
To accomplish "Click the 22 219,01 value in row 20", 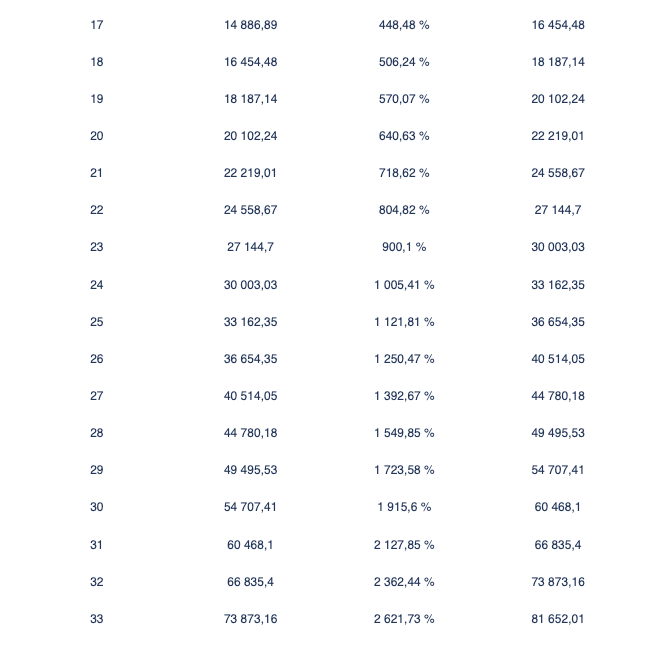I will pyautogui.click(x=558, y=136).
